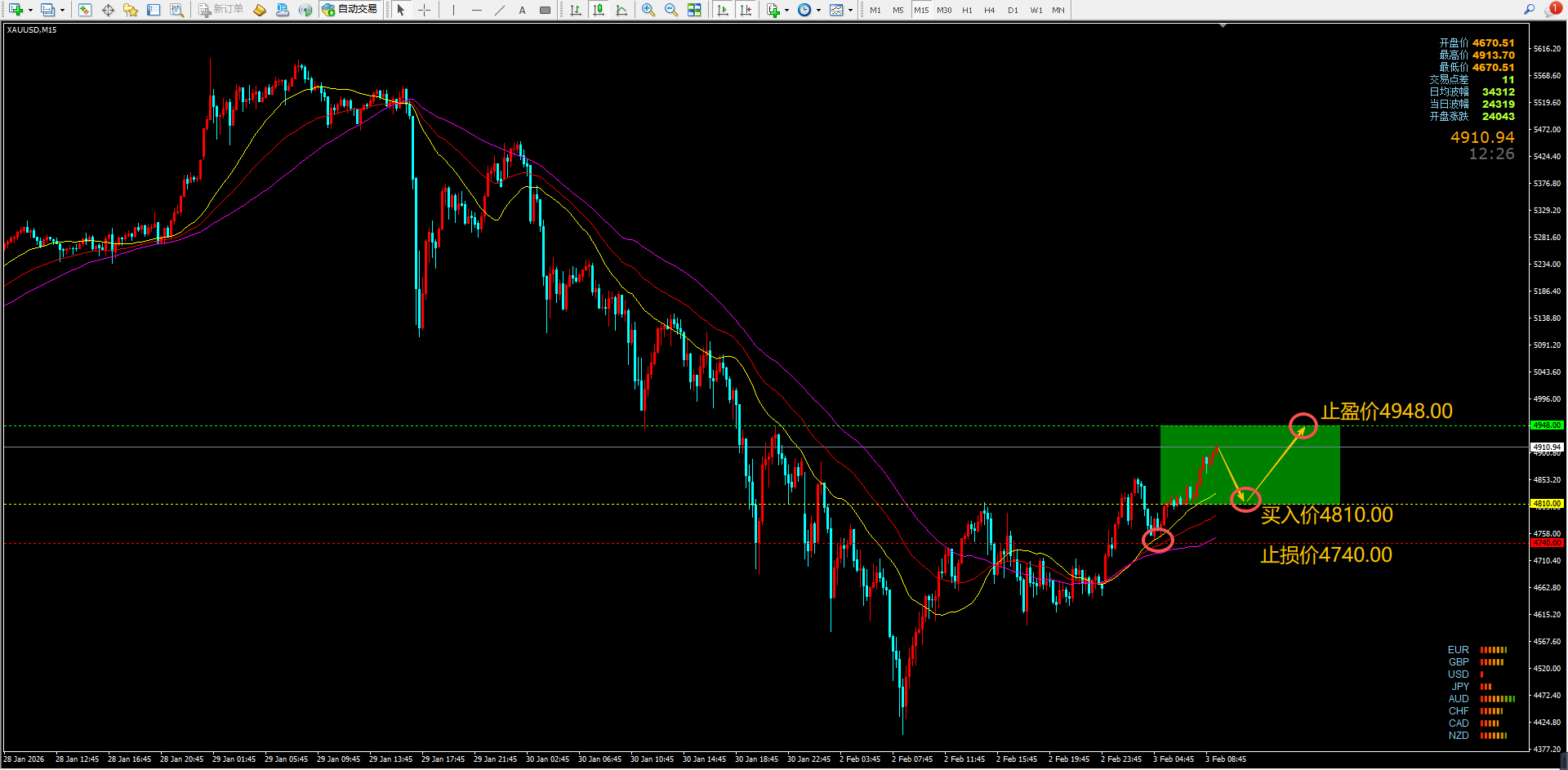The width and height of the screenshot is (1568, 770).
Task: Open the indicators list dropdown arrow
Action: (786, 11)
